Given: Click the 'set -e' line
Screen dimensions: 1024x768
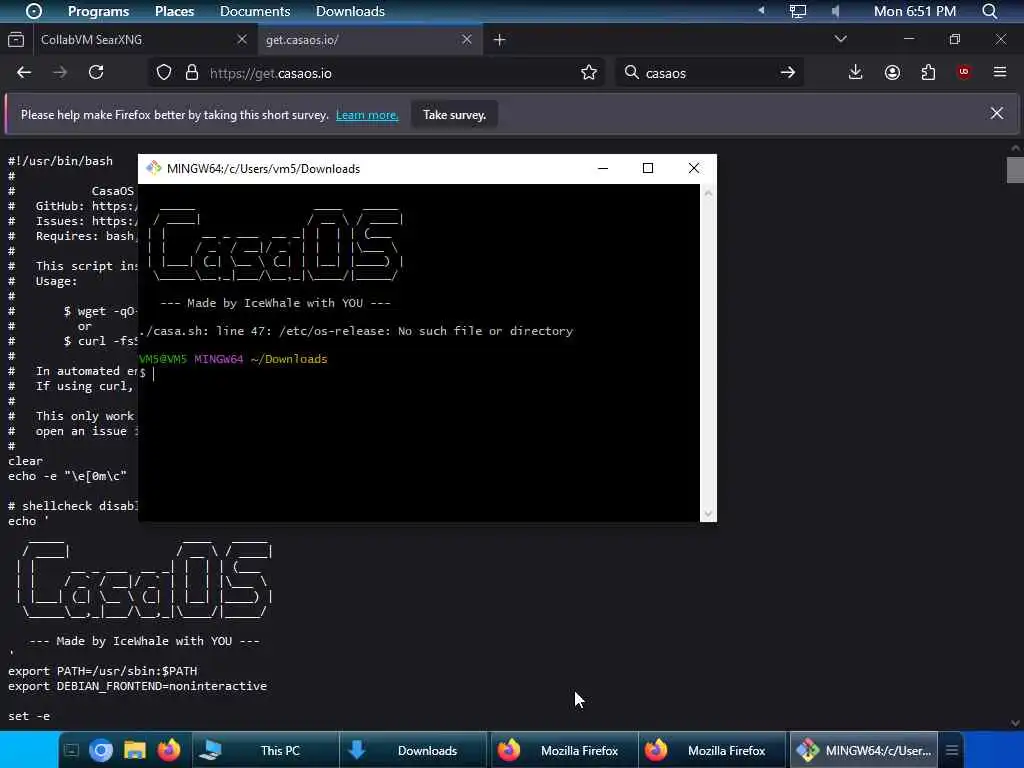Looking at the screenshot, I should click(x=29, y=716).
